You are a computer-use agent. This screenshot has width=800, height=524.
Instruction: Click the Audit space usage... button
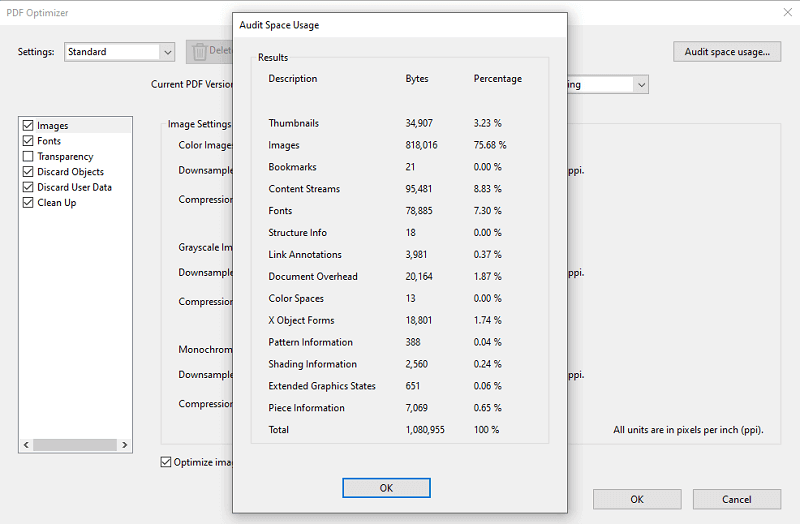(x=726, y=52)
